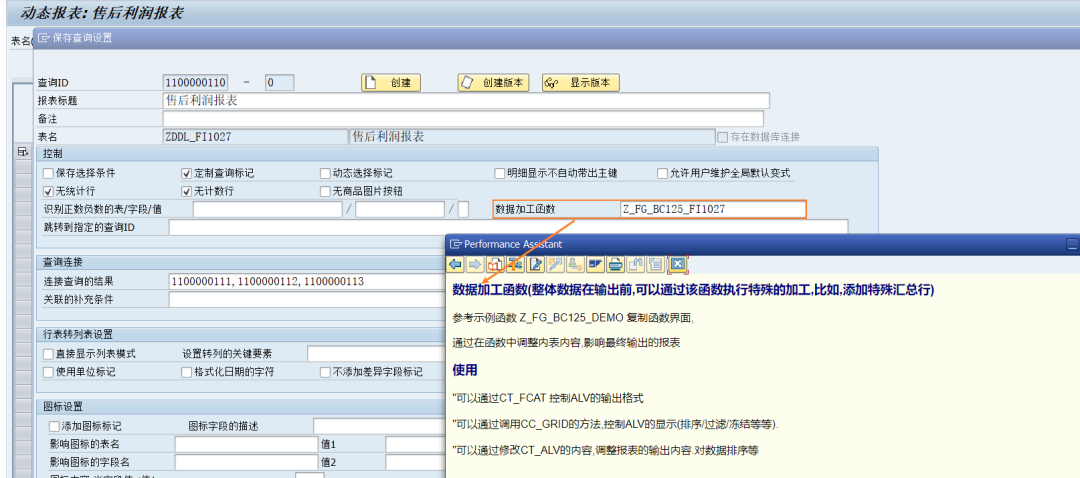Viewport: 1080px width, 478px height.
Task: Click the 连接查询的结果 field
Action: coord(307,281)
